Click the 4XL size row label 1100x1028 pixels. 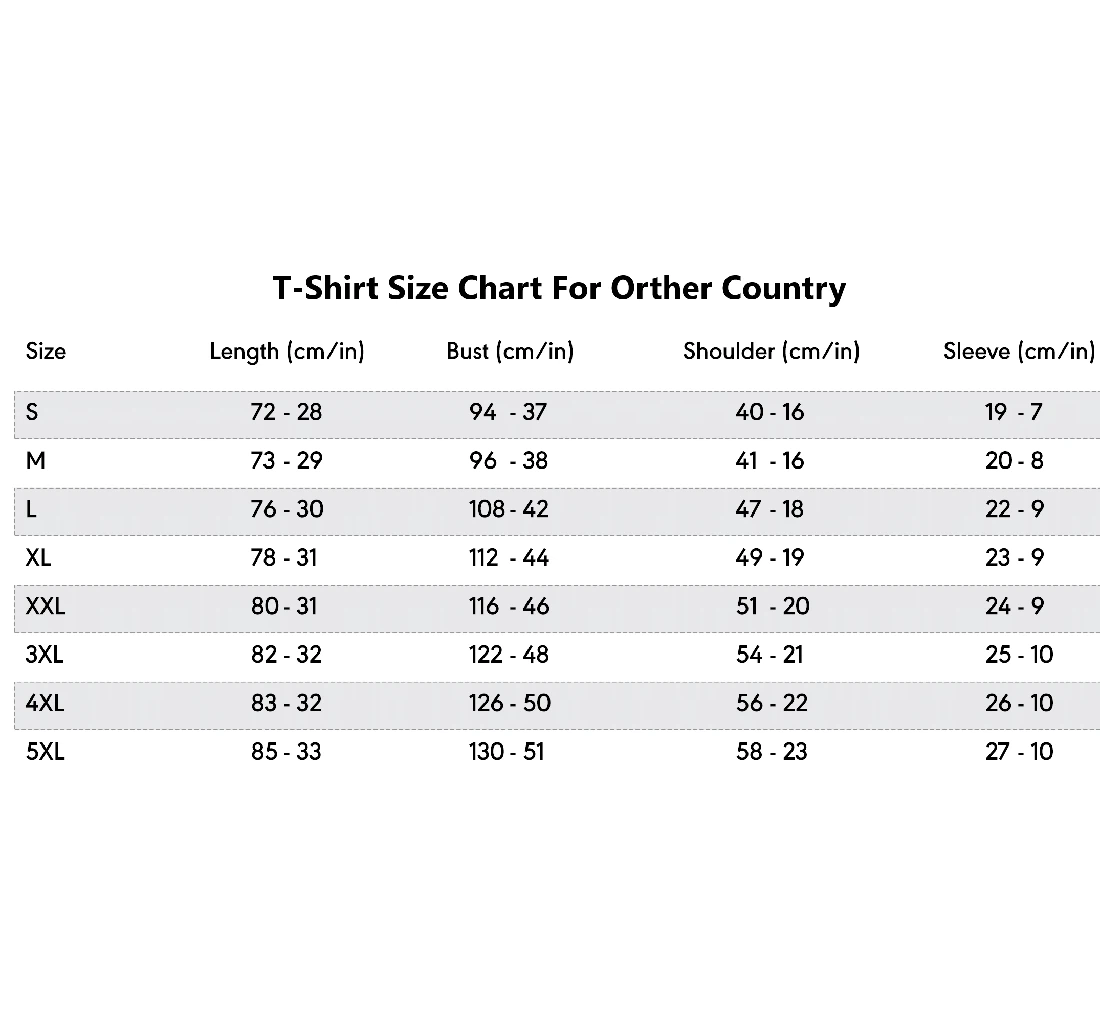(44, 703)
